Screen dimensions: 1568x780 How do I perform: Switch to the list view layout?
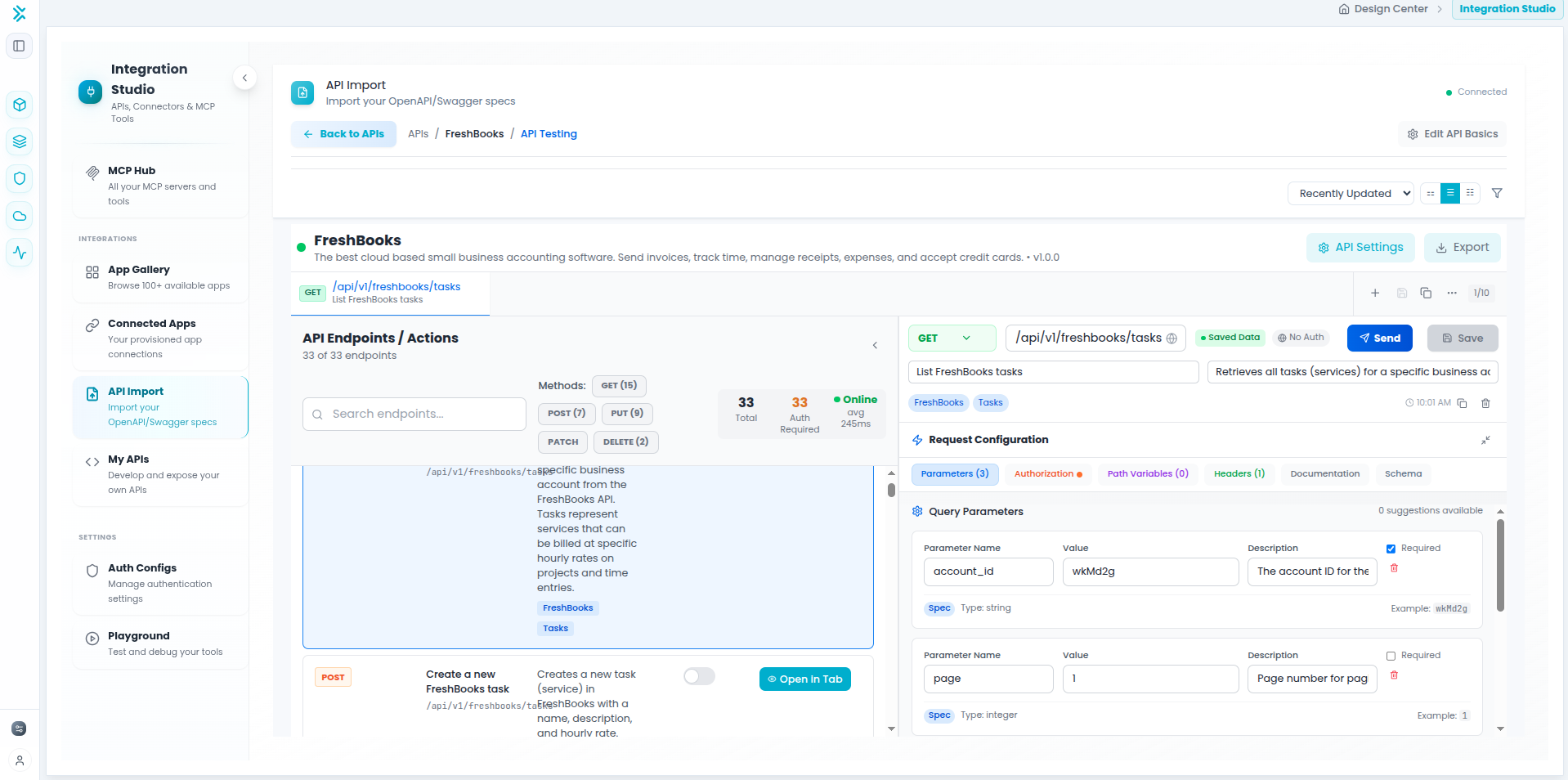(1449, 193)
